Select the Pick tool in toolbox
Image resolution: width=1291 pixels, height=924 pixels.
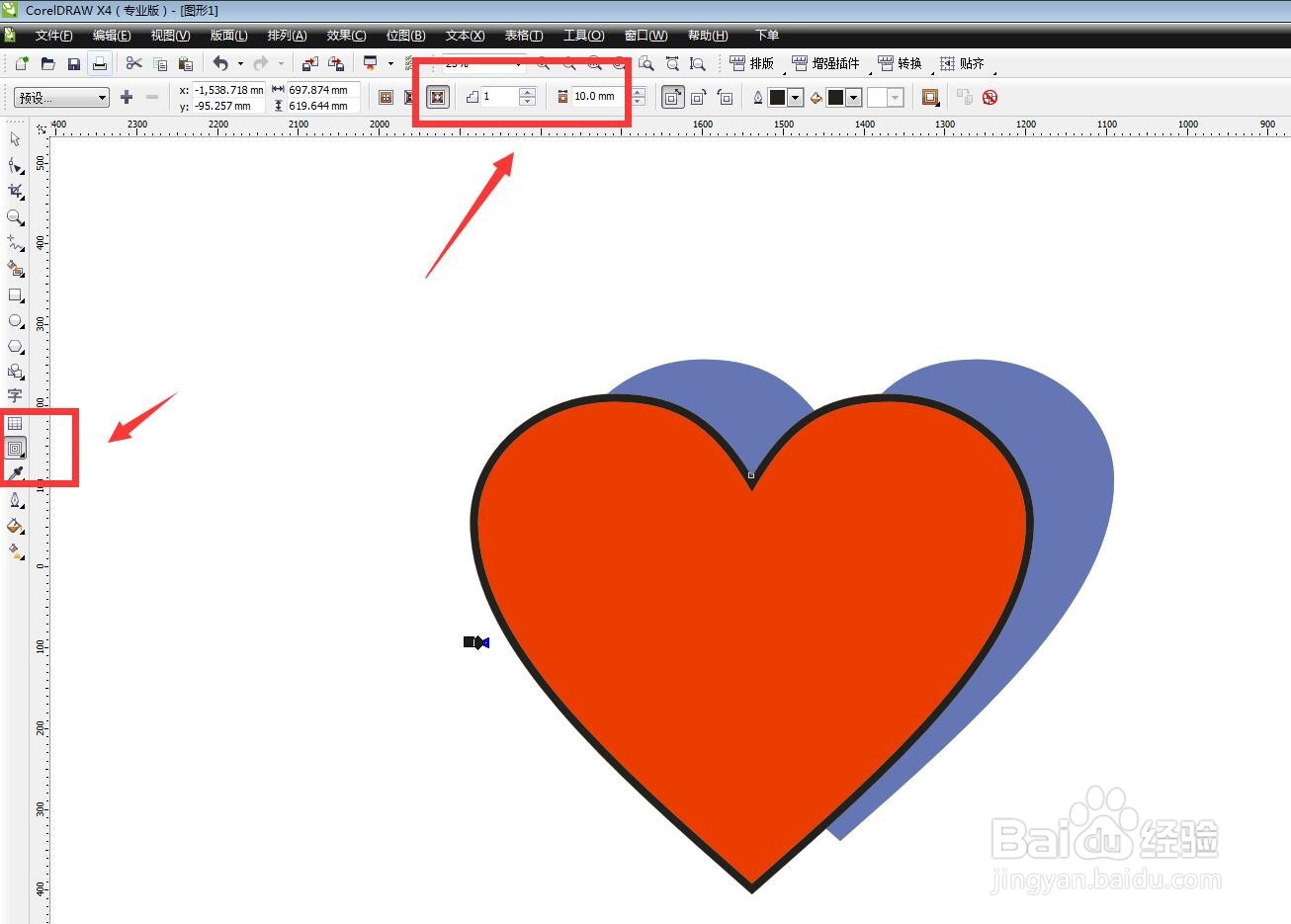(15, 139)
